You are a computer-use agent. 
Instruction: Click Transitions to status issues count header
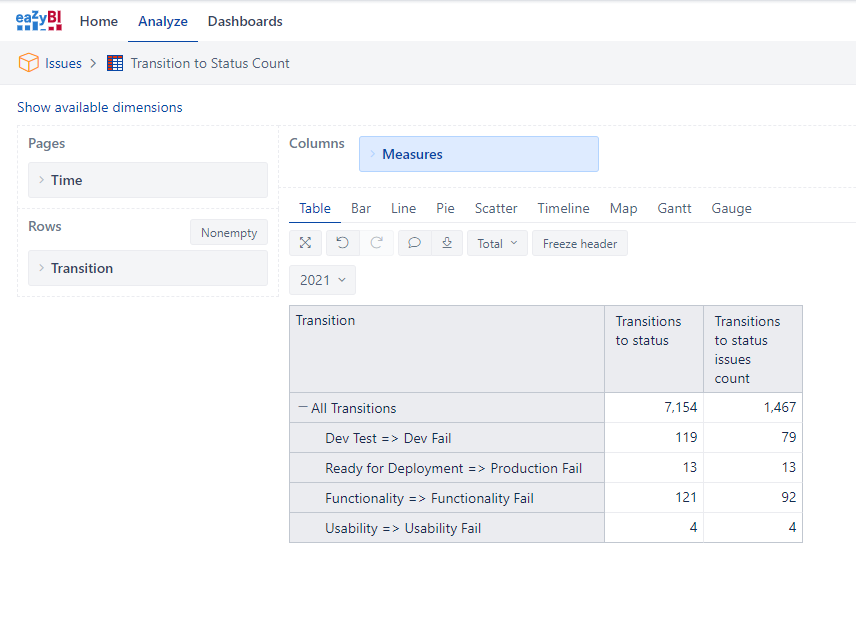point(753,349)
